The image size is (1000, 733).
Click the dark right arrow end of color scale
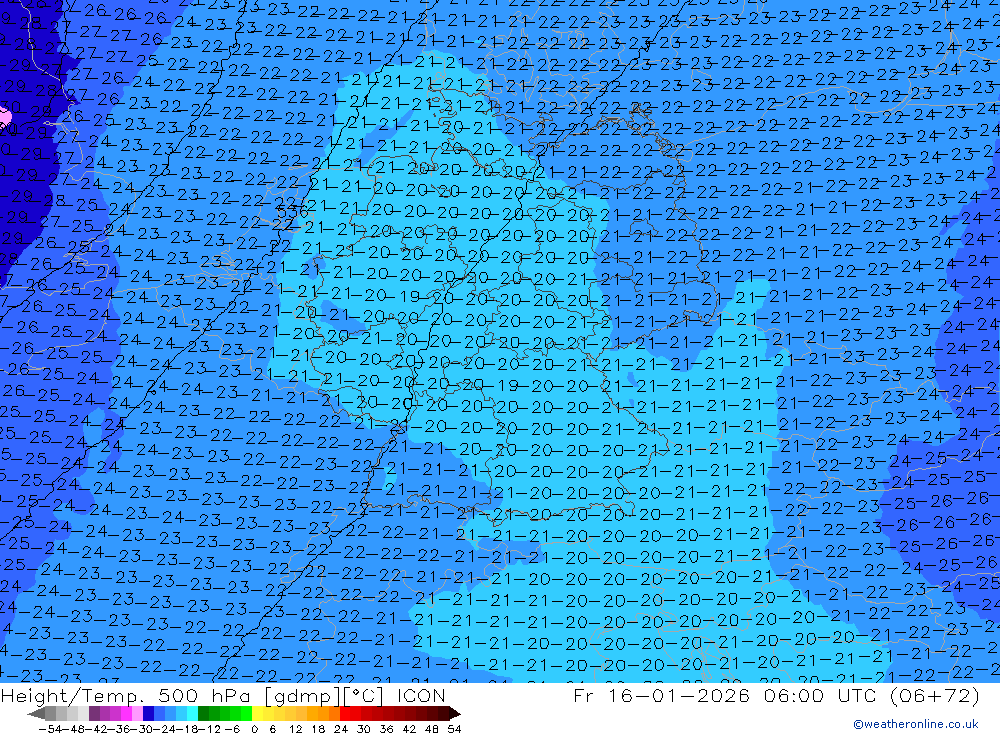point(455,714)
